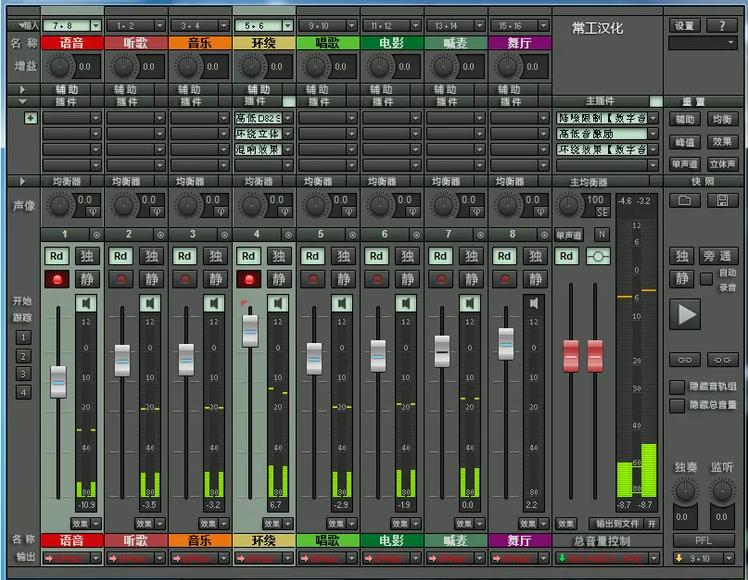Invert phase on channel 6 pan
Screen dimensions: 748x580
click(412, 212)
